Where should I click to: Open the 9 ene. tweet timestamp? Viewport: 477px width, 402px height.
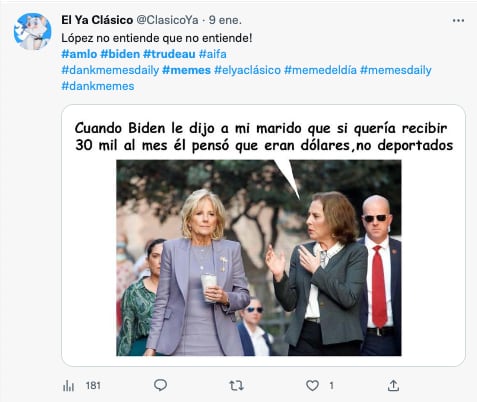click(225, 20)
